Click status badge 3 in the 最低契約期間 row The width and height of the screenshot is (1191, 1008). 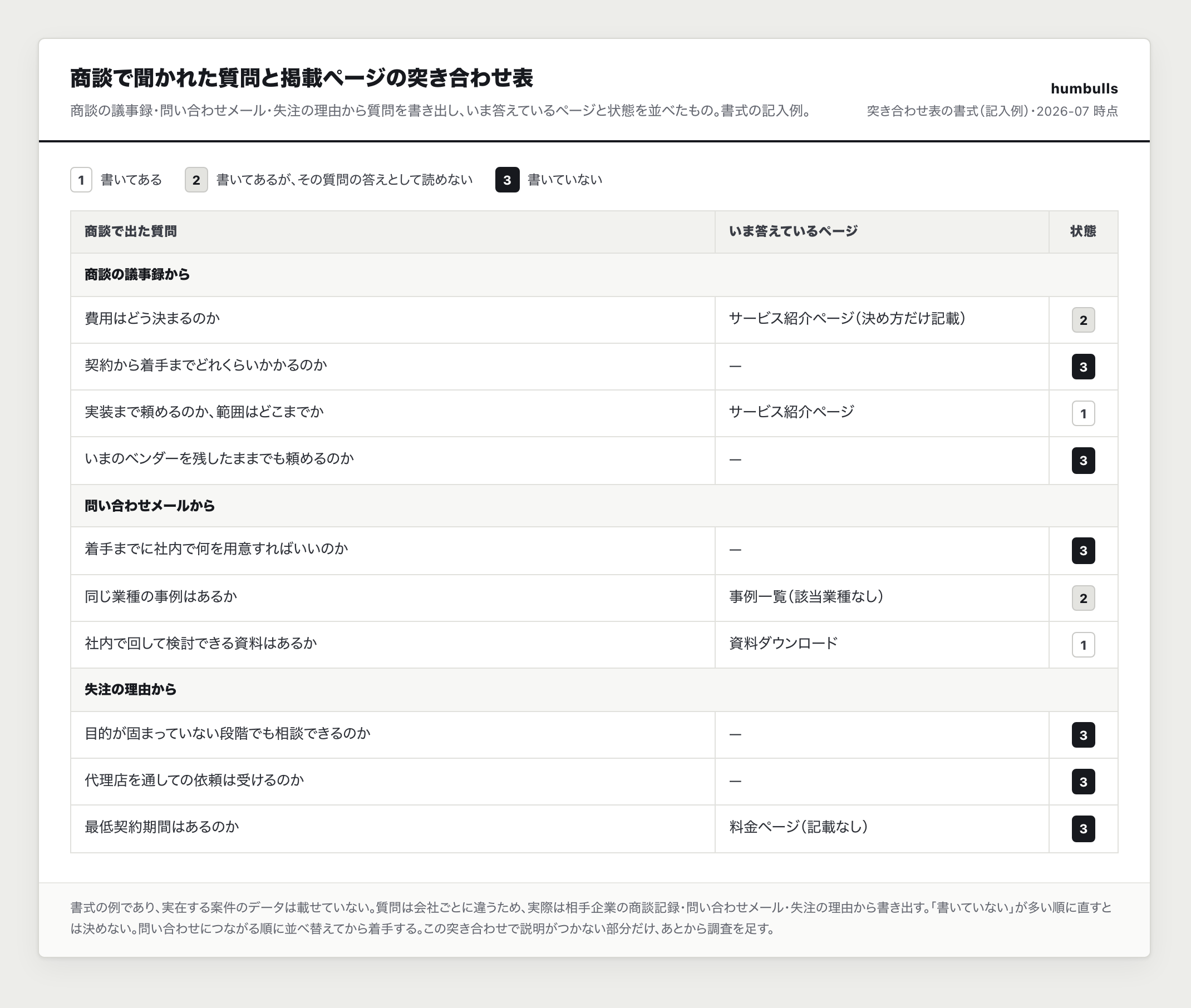coord(1083,828)
